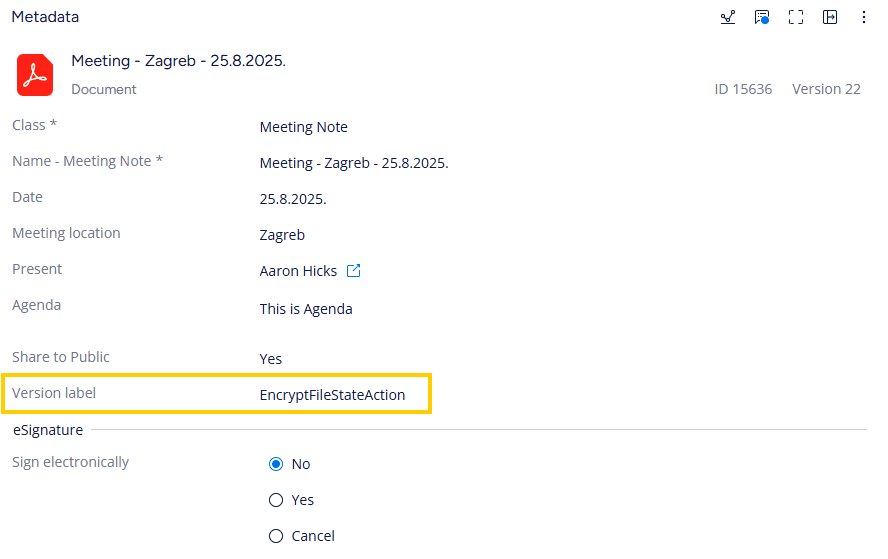Click the collapse panel arrow icon
Viewport: 888px width, 559px height.
830,17
